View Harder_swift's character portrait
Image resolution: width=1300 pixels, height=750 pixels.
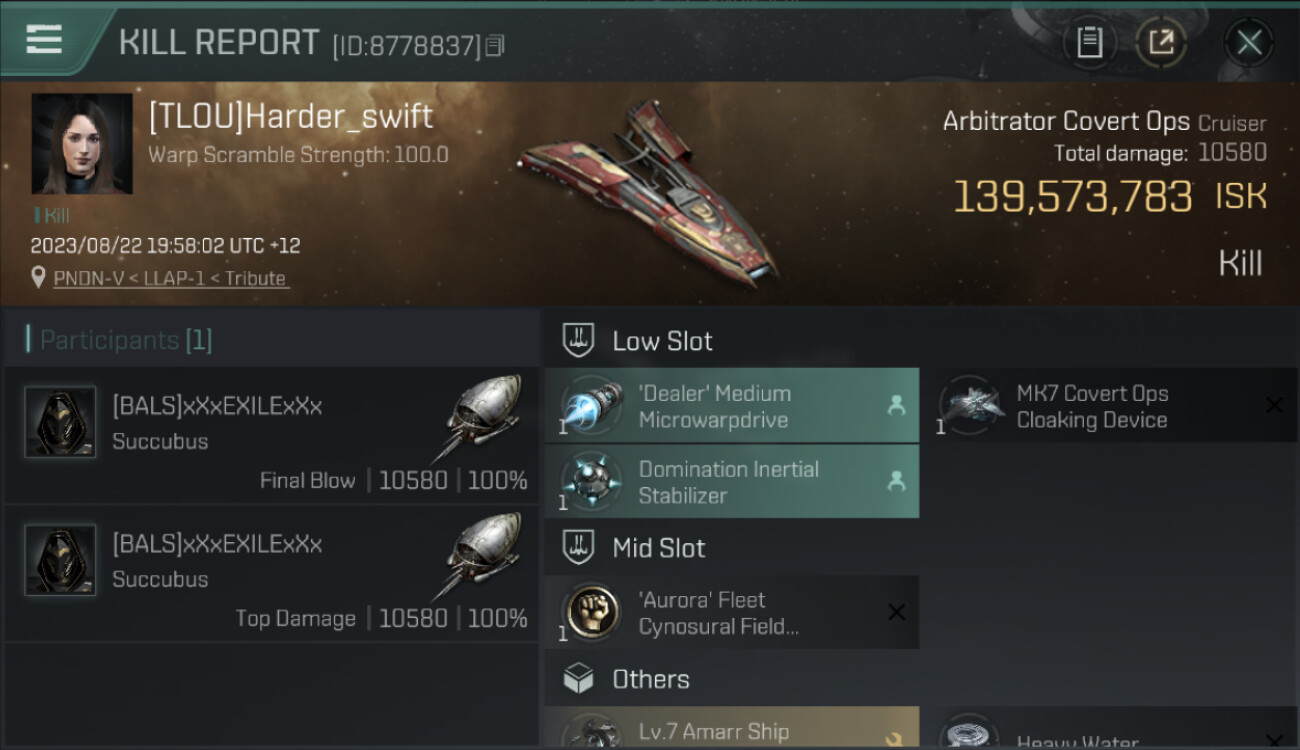[x=82, y=144]
